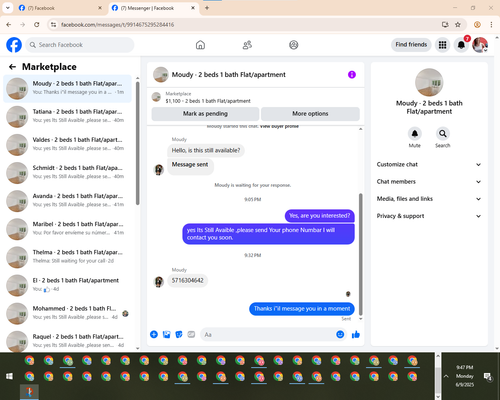Click the 'Hello, is this still available?' message
This screenshot has width=500, height=400.
point(206,151)
